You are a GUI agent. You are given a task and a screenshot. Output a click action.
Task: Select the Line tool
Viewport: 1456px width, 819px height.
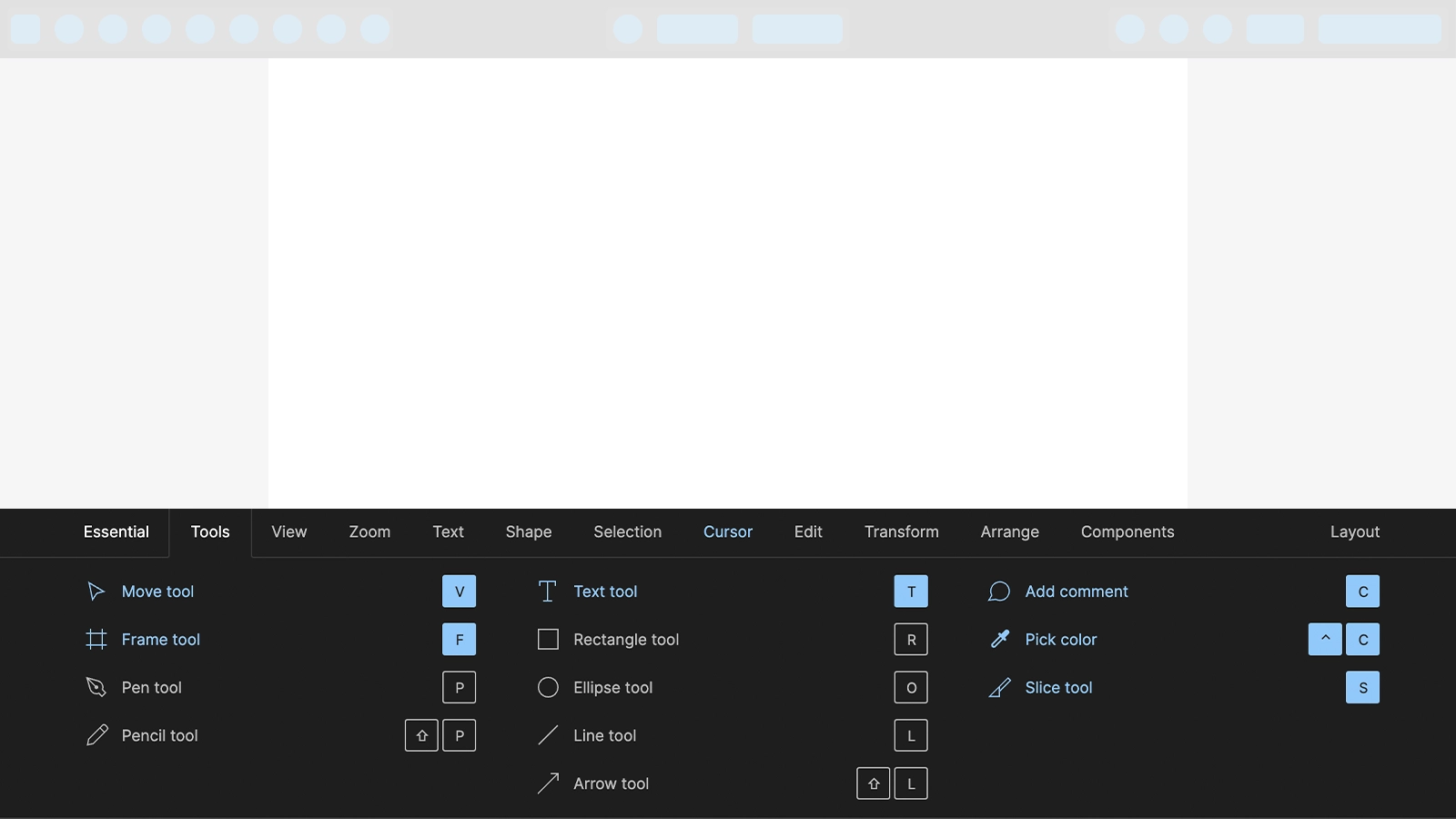click(604, 735)
